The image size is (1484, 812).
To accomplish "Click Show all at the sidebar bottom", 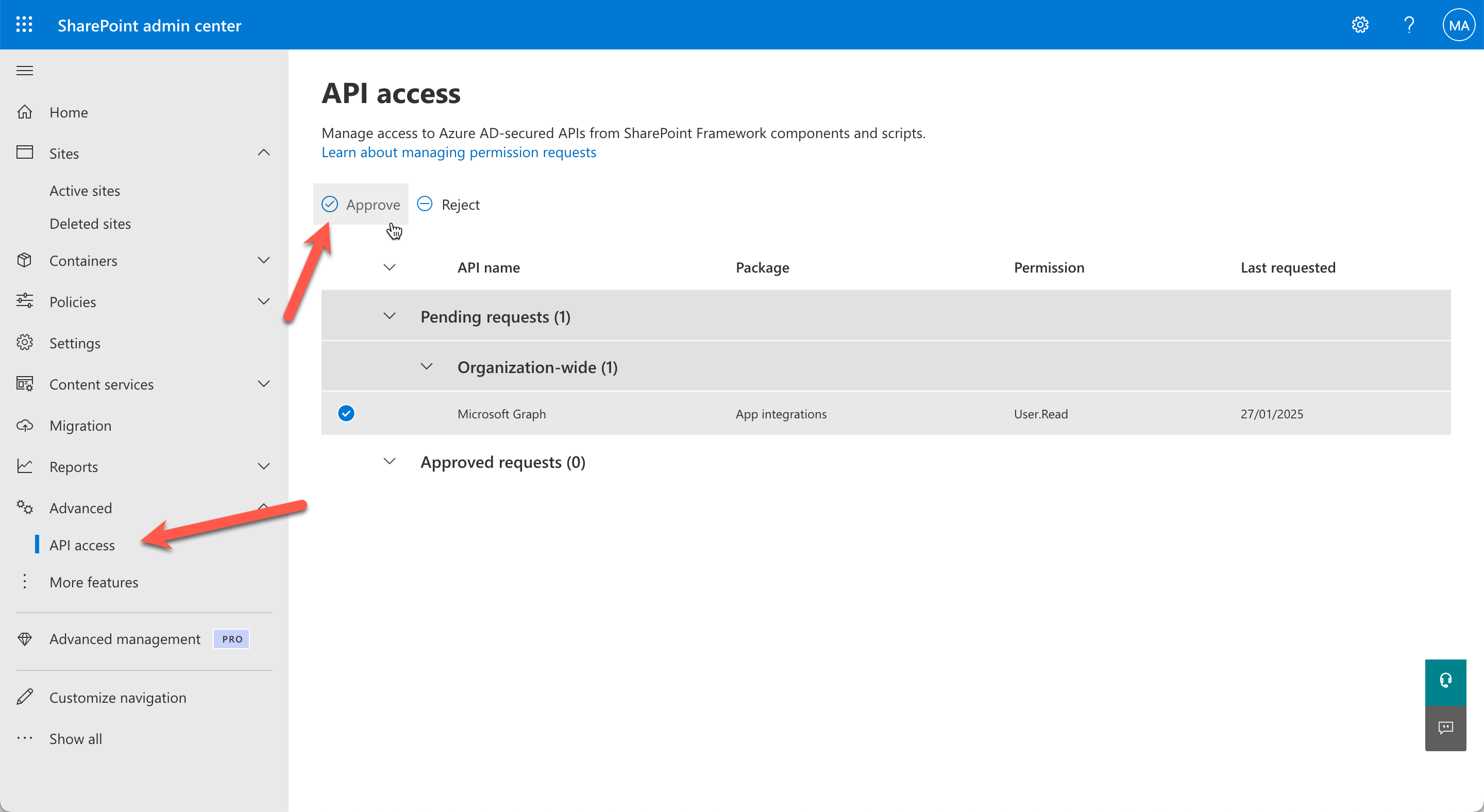I will (75, 738).
